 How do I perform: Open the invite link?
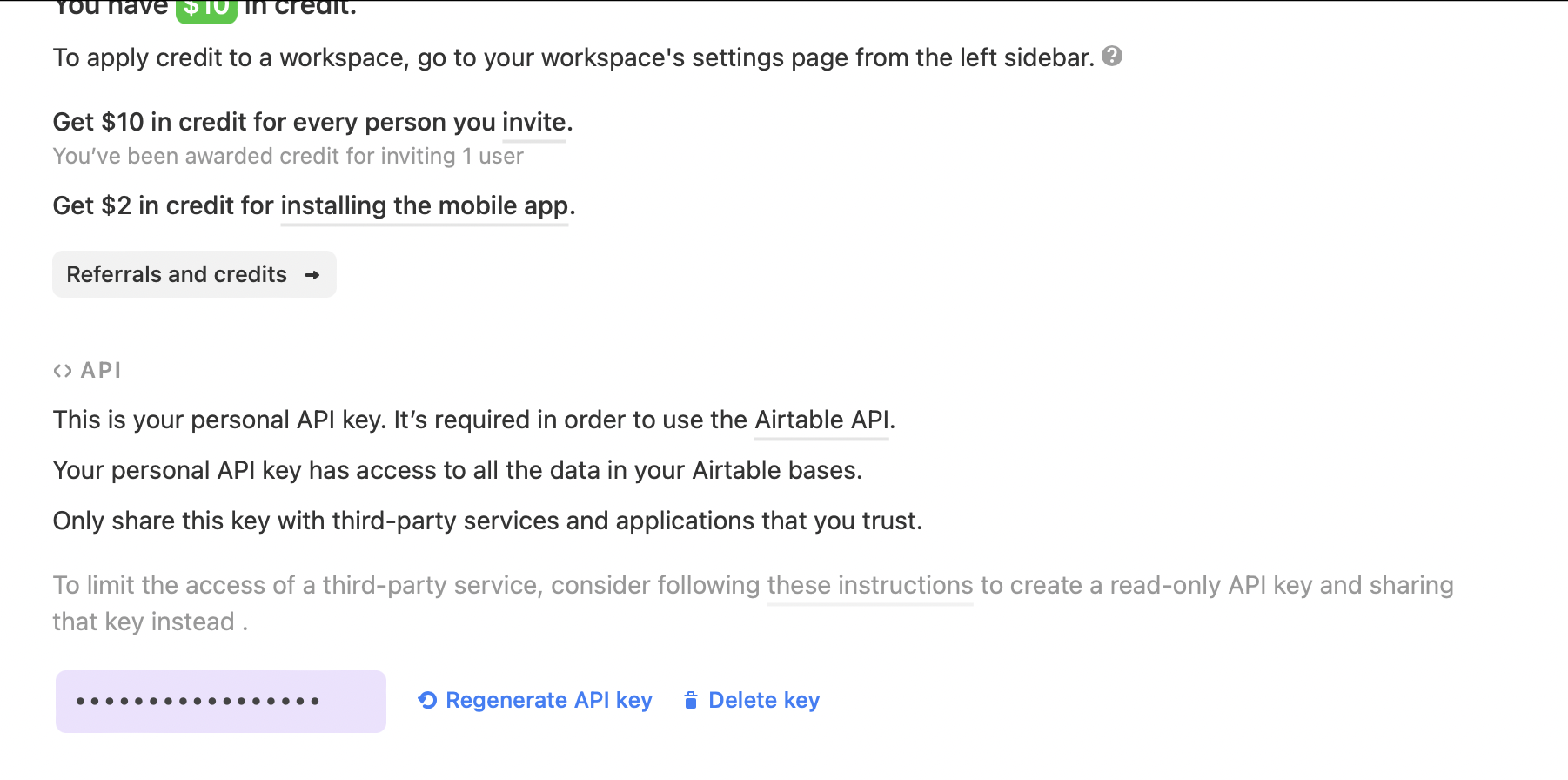[x=533, y=123]
